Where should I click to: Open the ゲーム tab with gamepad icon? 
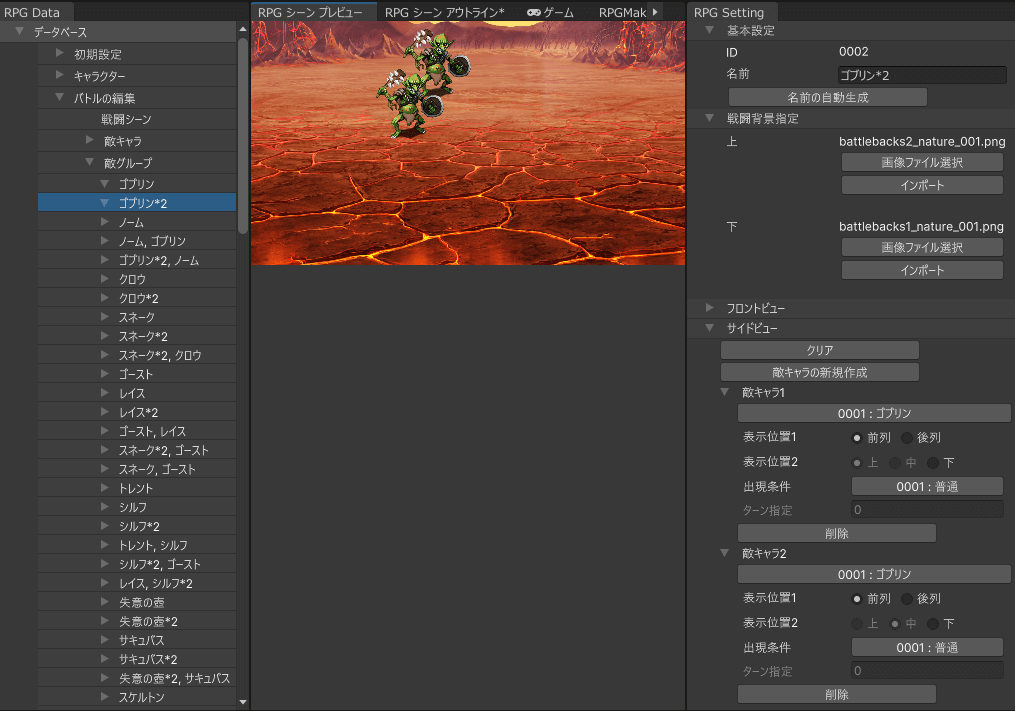point(551,12)
